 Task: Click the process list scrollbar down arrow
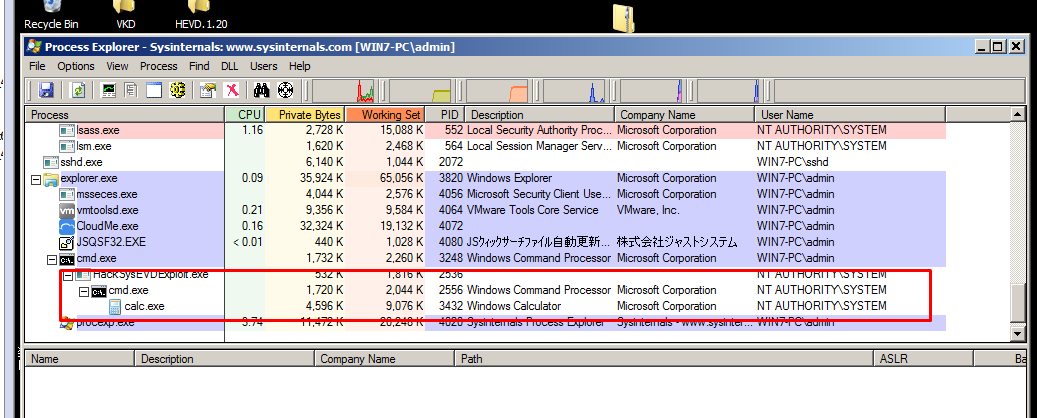point(1018,334)
